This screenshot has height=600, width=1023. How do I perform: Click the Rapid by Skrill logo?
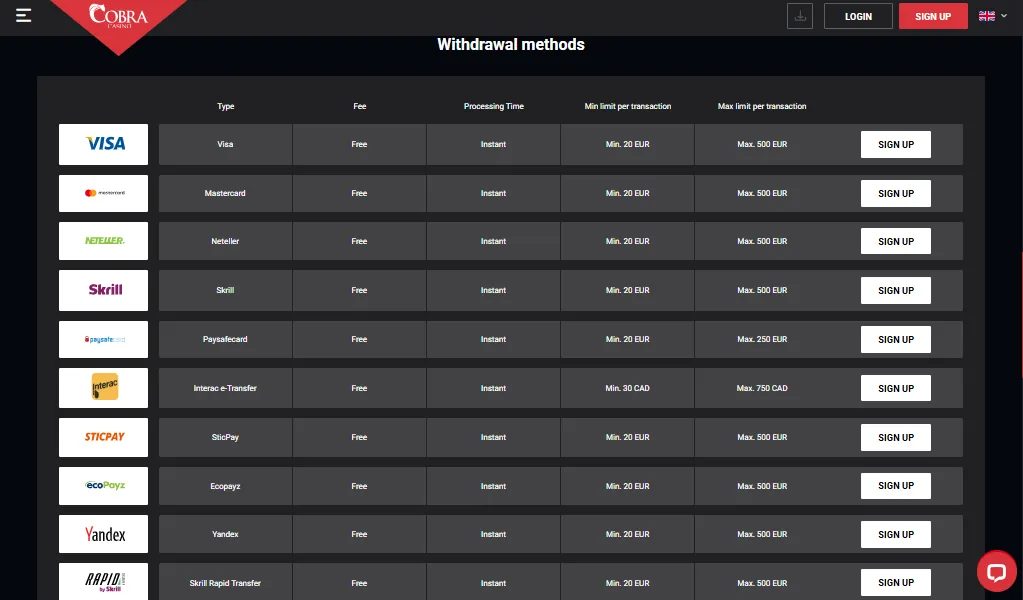click(x=104, y=581)
